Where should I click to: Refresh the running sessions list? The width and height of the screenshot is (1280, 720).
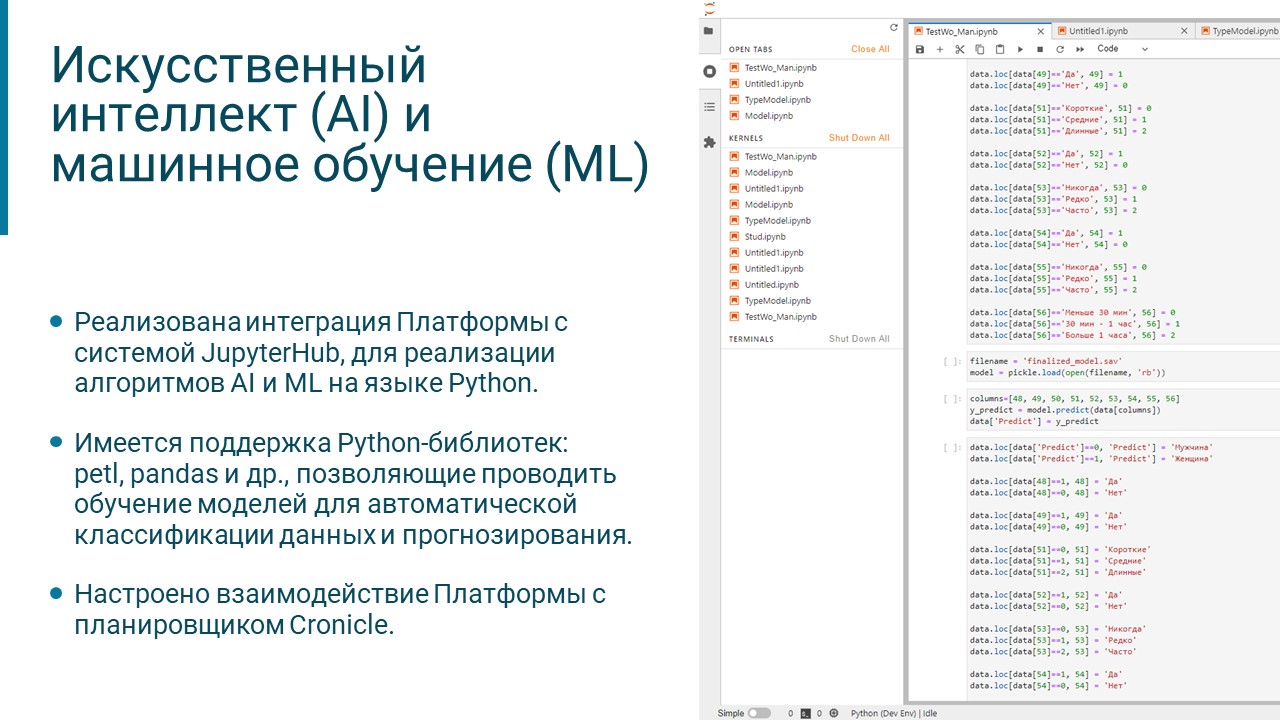point(894,28)
